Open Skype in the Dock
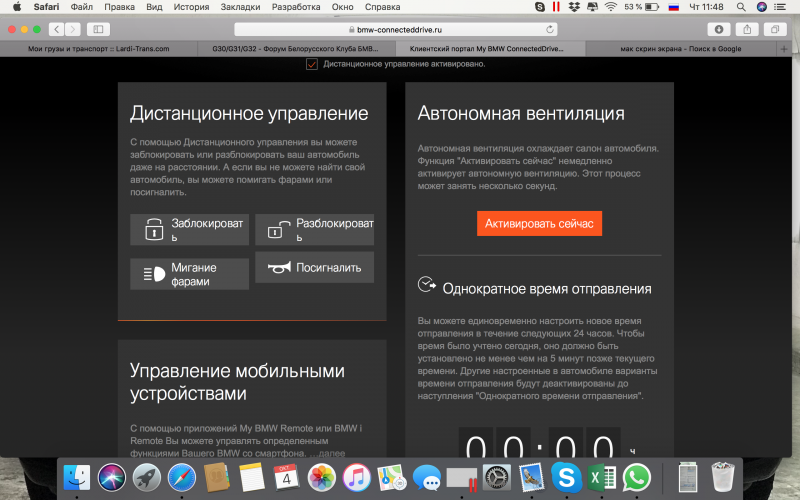The image size is (800, 500). coord(566,478)
